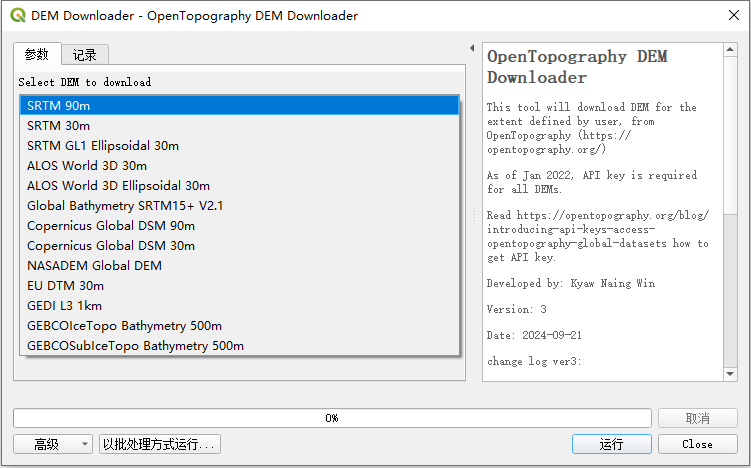Select GEDI L3 1km dataset
This screenshot has height=468, width=751.
tap(239, 306)
